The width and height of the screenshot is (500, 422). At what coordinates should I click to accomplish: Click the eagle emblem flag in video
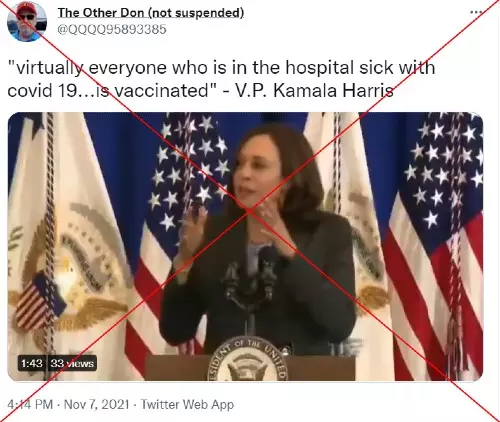coord(68,253)
